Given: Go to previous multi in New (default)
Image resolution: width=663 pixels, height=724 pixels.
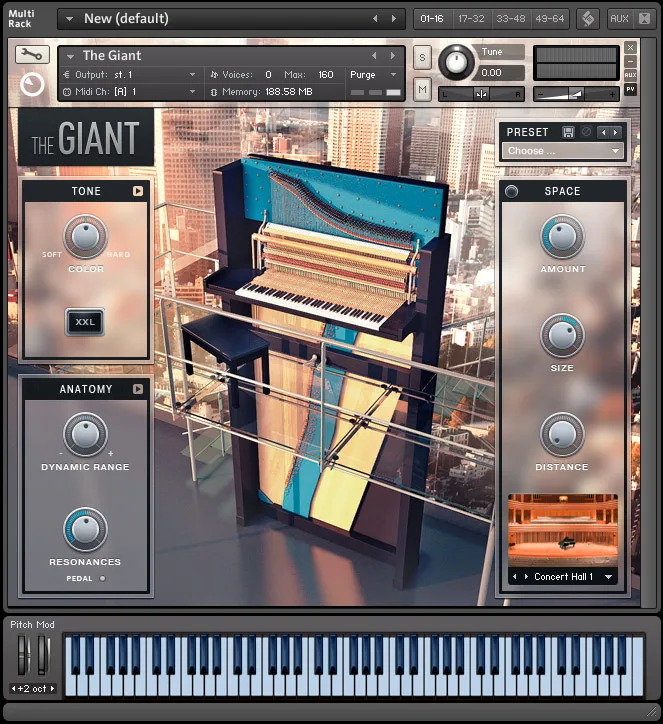Looking at the screenshot, I should [x=375, y=18].
